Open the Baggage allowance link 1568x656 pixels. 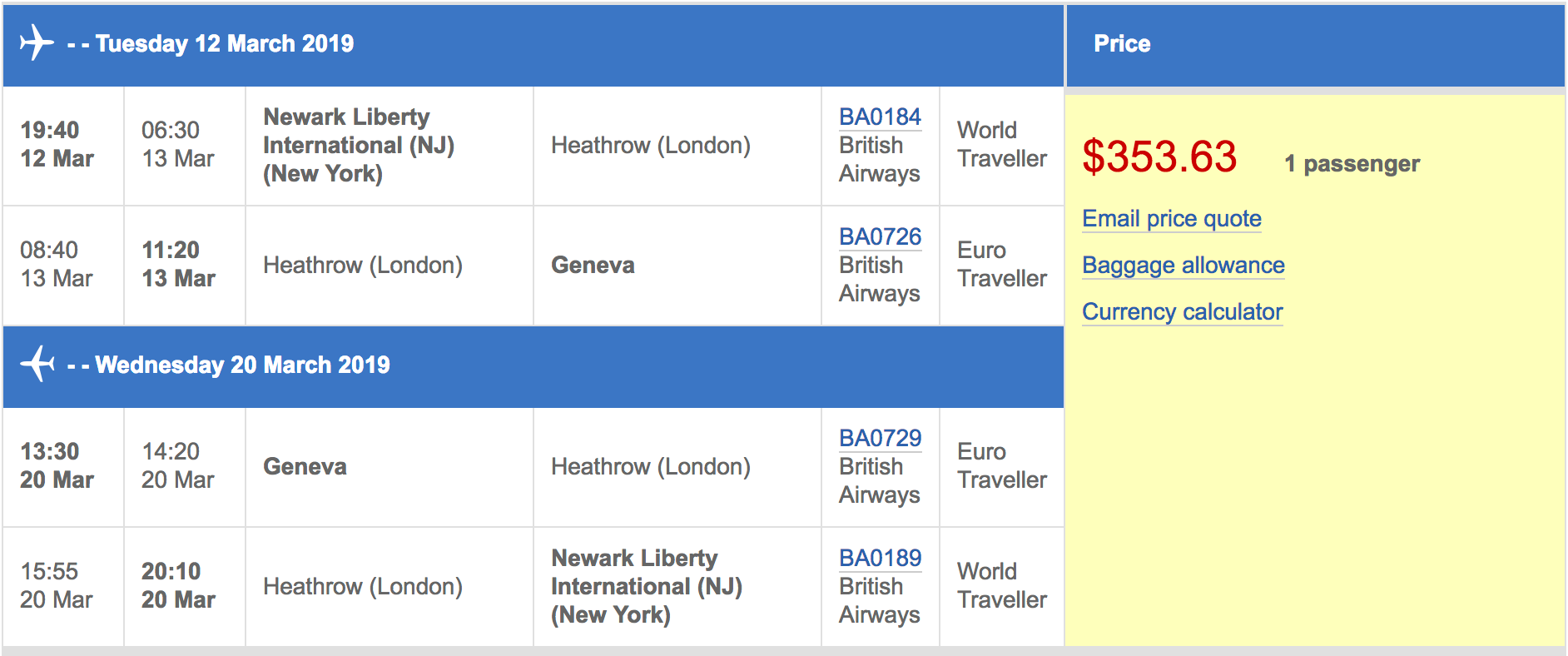click(x=1183, y=266)
